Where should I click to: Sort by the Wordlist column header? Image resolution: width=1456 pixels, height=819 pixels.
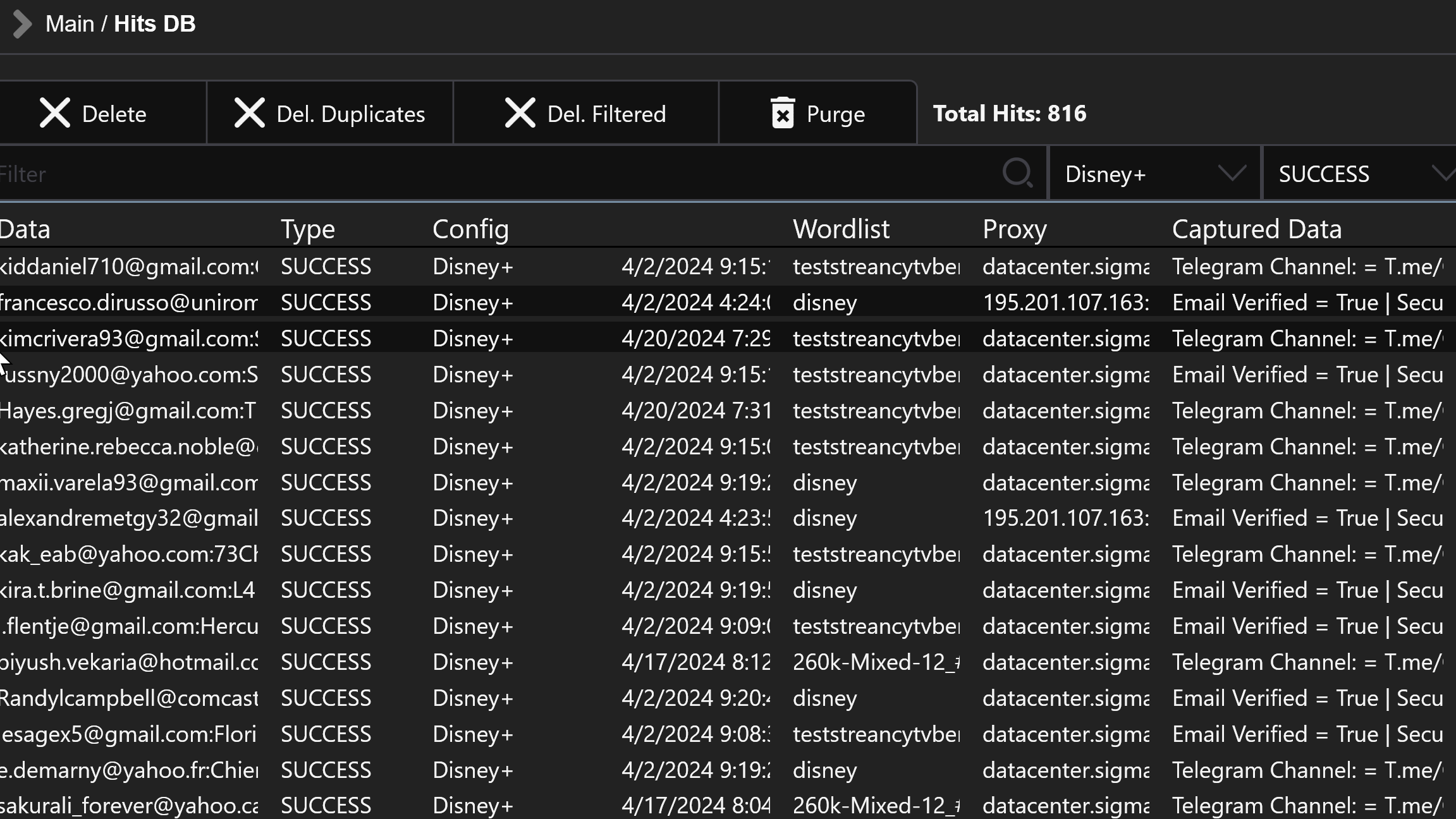click(841, 229)
